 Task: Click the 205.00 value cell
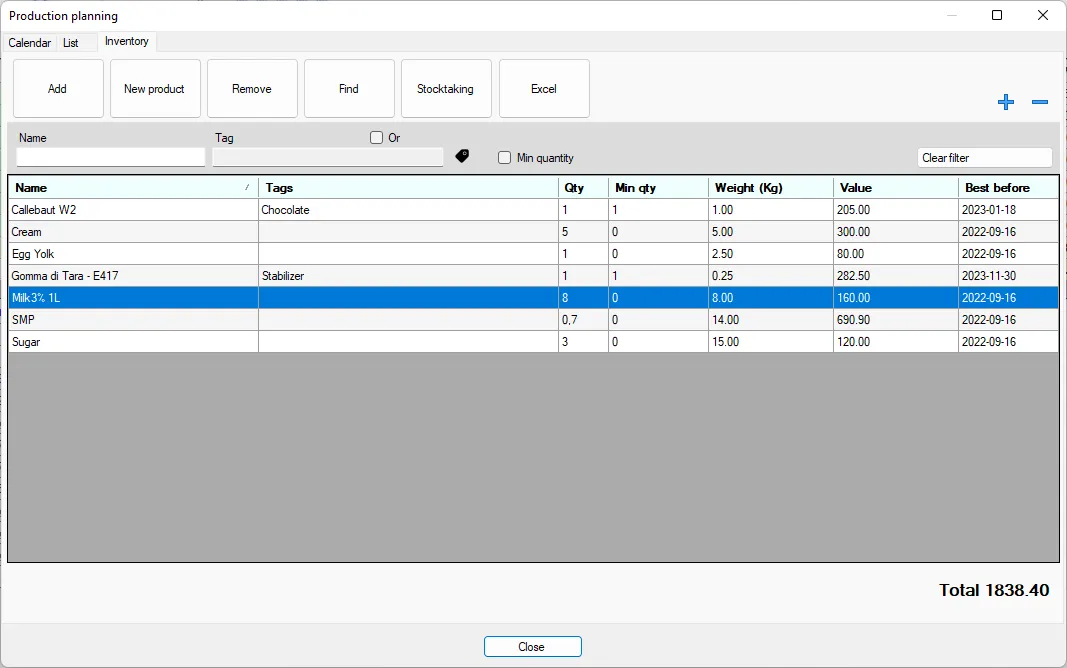coord(896,210)
